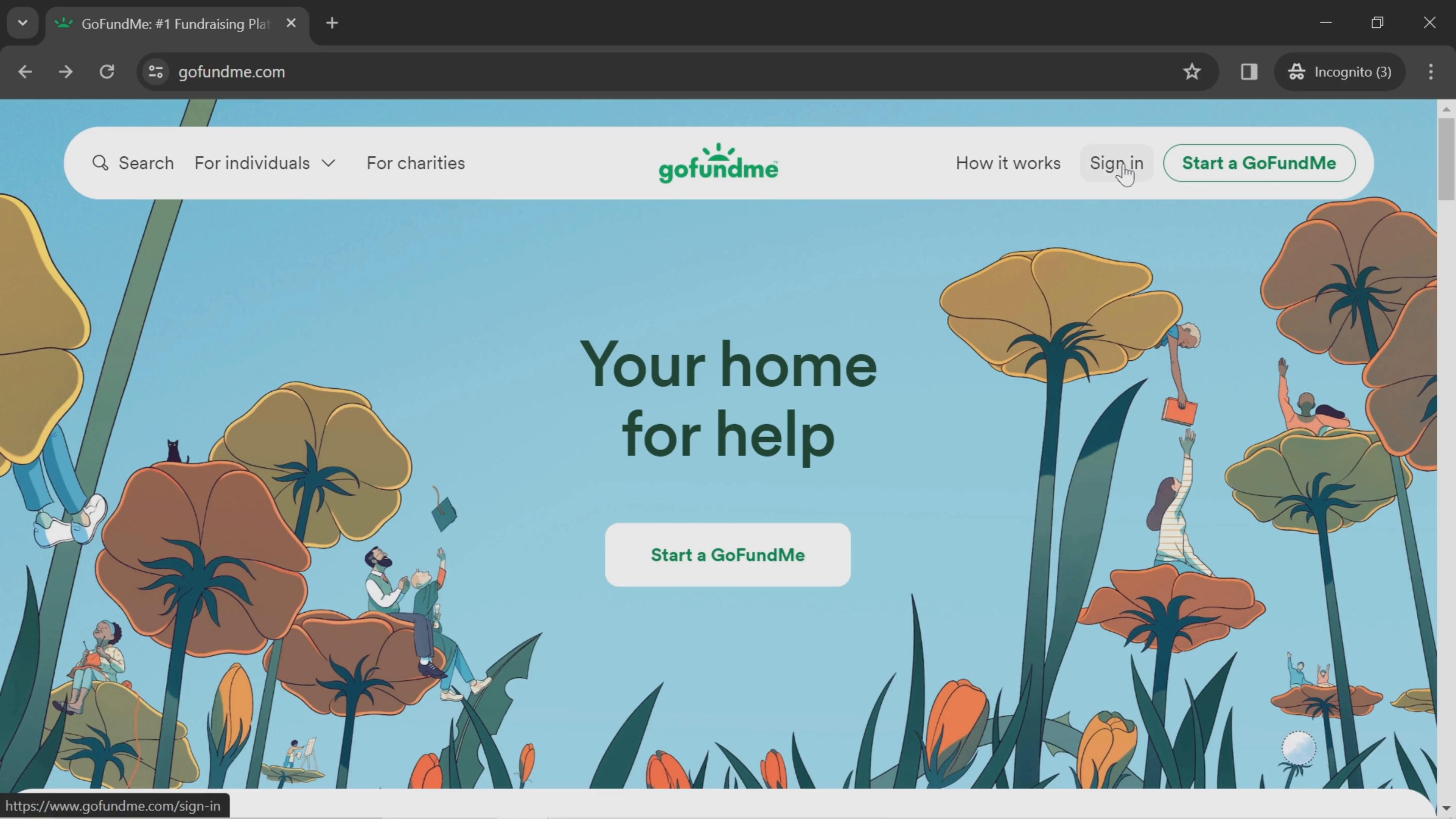Click the address bar URL field
This screenshot has width=1456, height=819.
click(232, 71)
